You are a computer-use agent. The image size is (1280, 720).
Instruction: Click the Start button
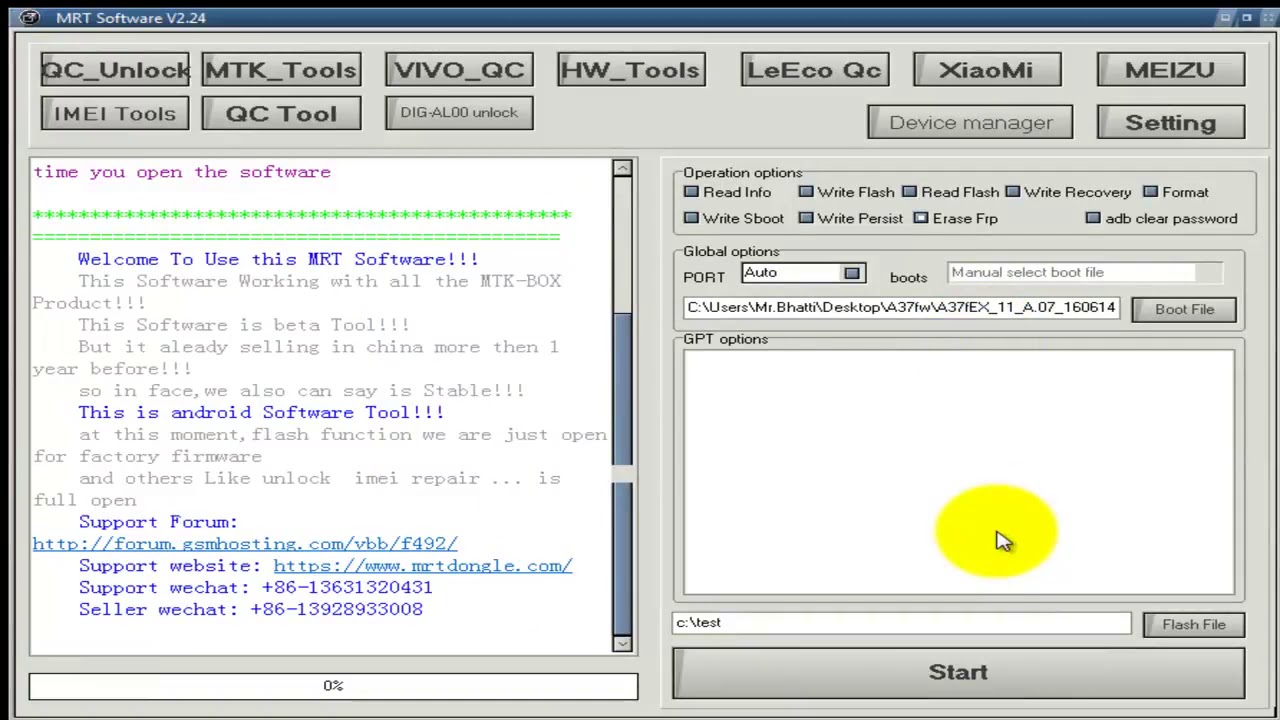click(x=958, y=672)
